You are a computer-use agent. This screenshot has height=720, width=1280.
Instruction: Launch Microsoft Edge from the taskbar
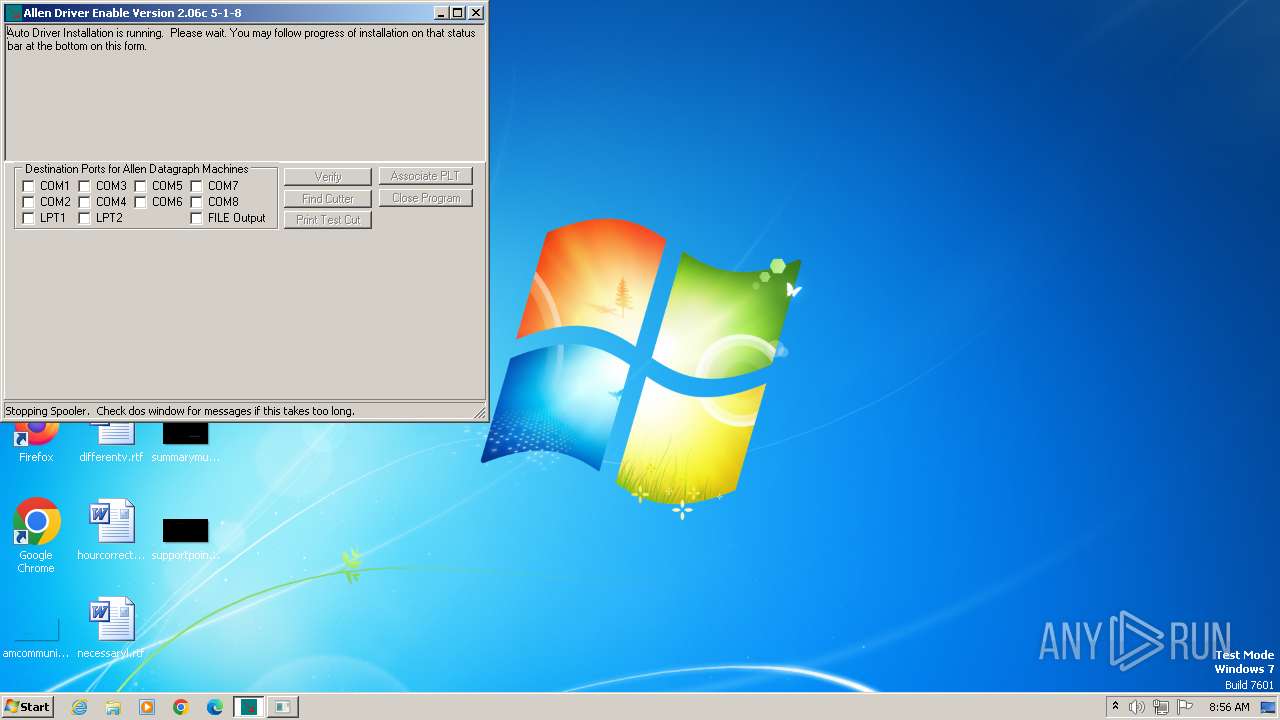tap(215, 707)
